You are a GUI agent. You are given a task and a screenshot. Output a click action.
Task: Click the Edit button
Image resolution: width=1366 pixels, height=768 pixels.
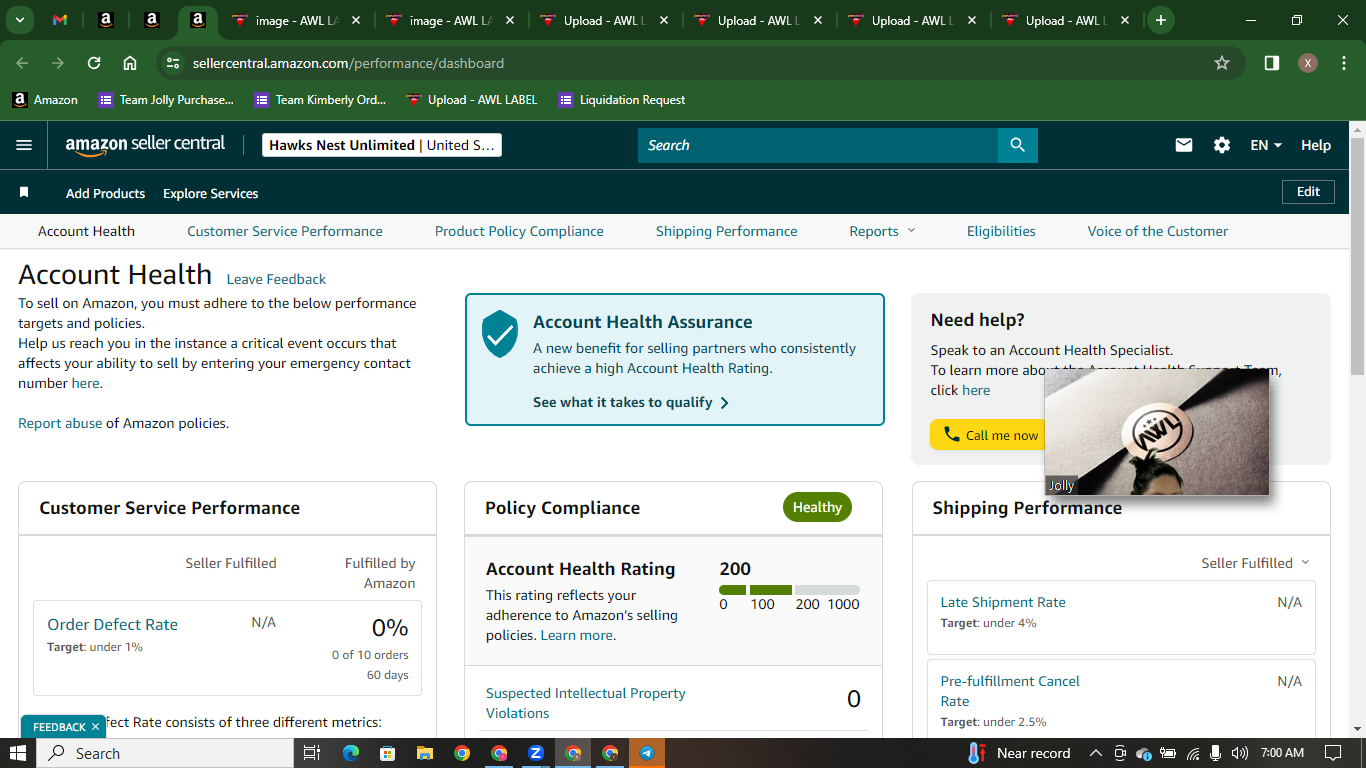click(1308, 192)
